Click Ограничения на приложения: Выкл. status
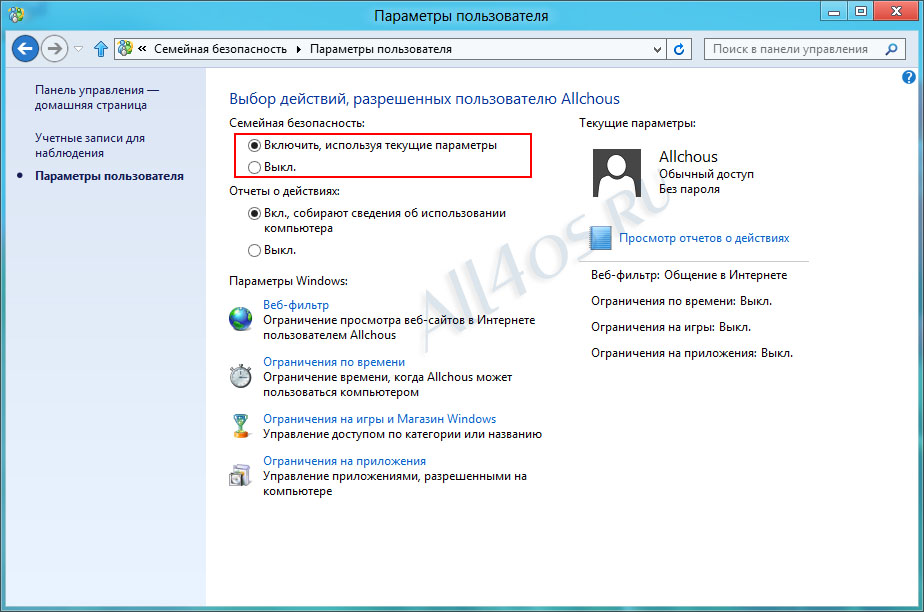This screenshot has width=924, height=612. [x=692, y=353]
